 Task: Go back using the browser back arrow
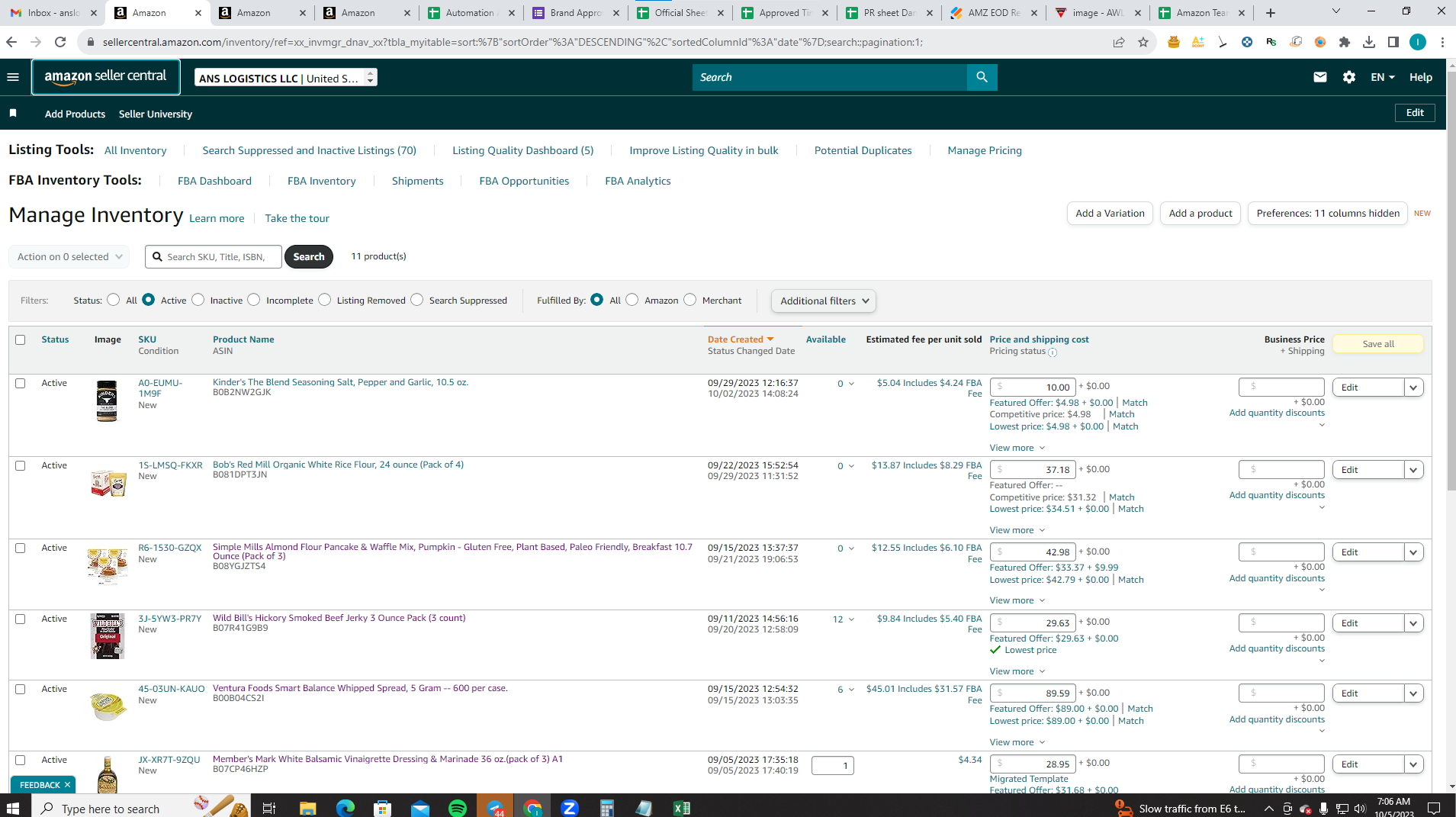(x=11, y=42)
